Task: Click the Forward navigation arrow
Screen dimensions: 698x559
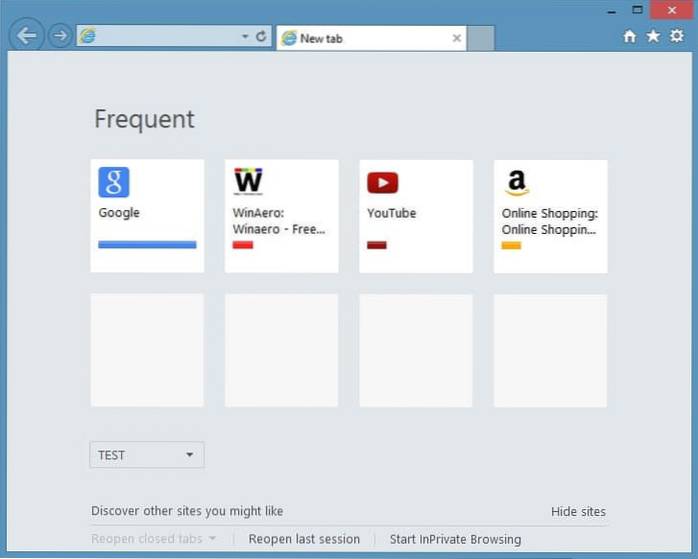Action: click(60, 36)
